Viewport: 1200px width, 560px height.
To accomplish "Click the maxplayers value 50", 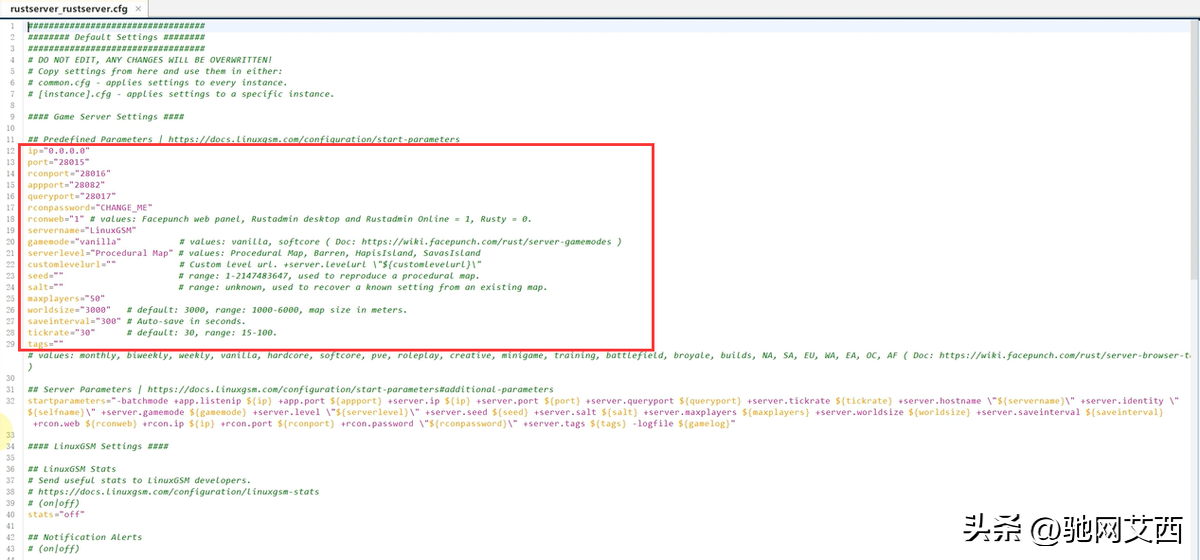I will click(95, 298).
